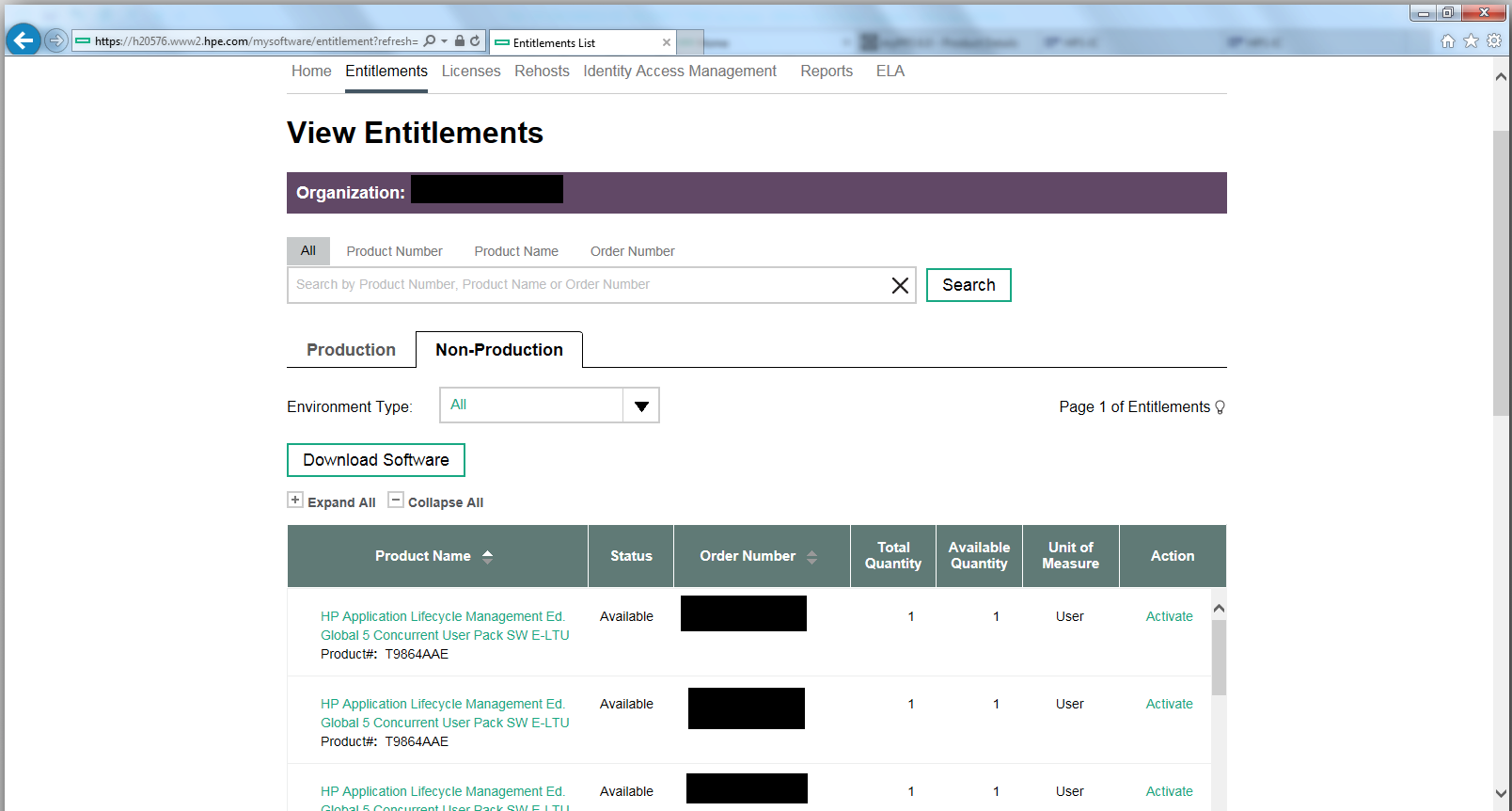This screenshot has height=811, width=1512.
Task: Click the entitlements table scrollbar thumb
Action: pos(1219,658)
